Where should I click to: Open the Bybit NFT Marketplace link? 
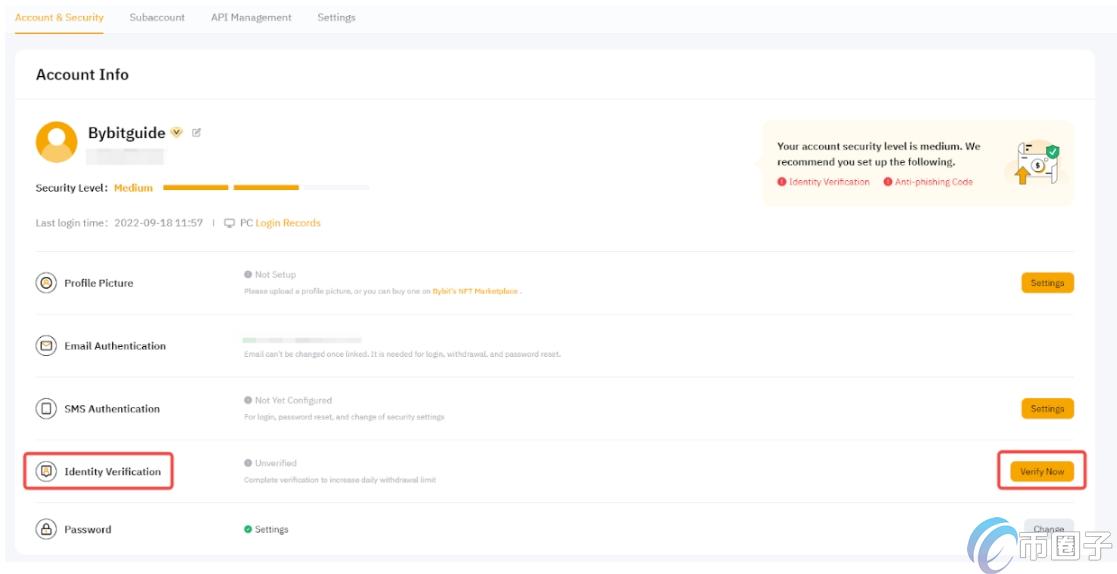click(475, 291)
